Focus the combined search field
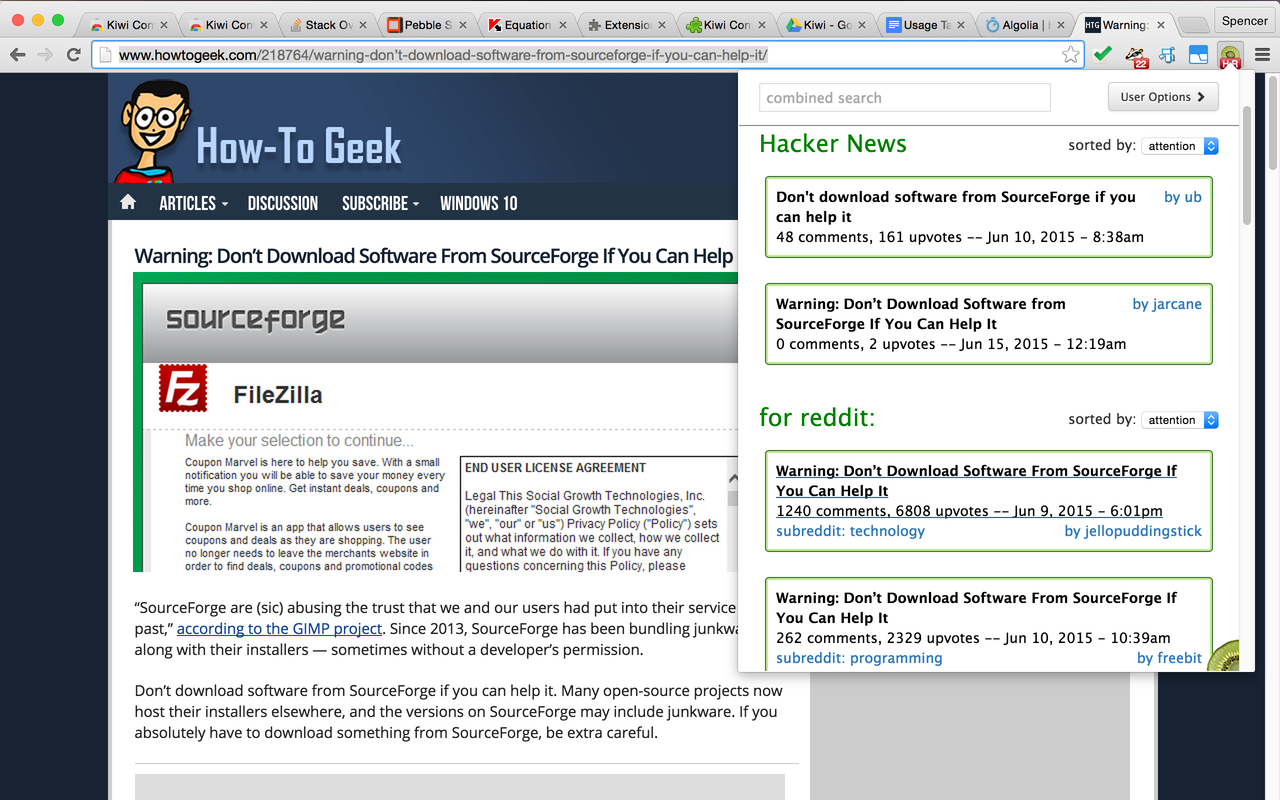This screenshot has height=800, width=1280. tap(905, 97)
